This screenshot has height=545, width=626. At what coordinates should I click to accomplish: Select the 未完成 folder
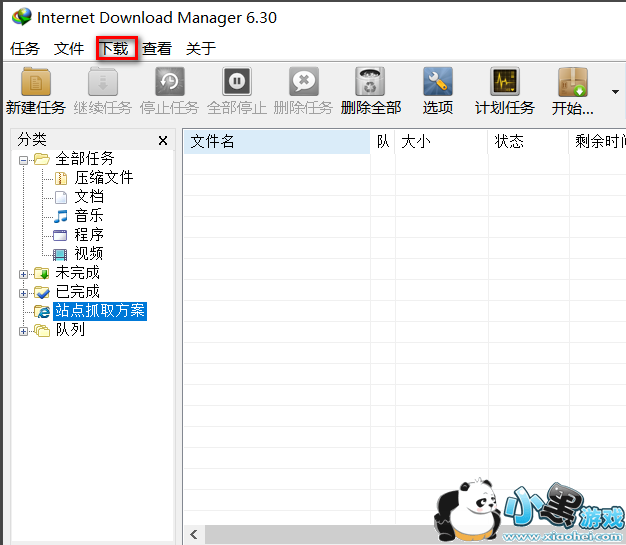77,273
